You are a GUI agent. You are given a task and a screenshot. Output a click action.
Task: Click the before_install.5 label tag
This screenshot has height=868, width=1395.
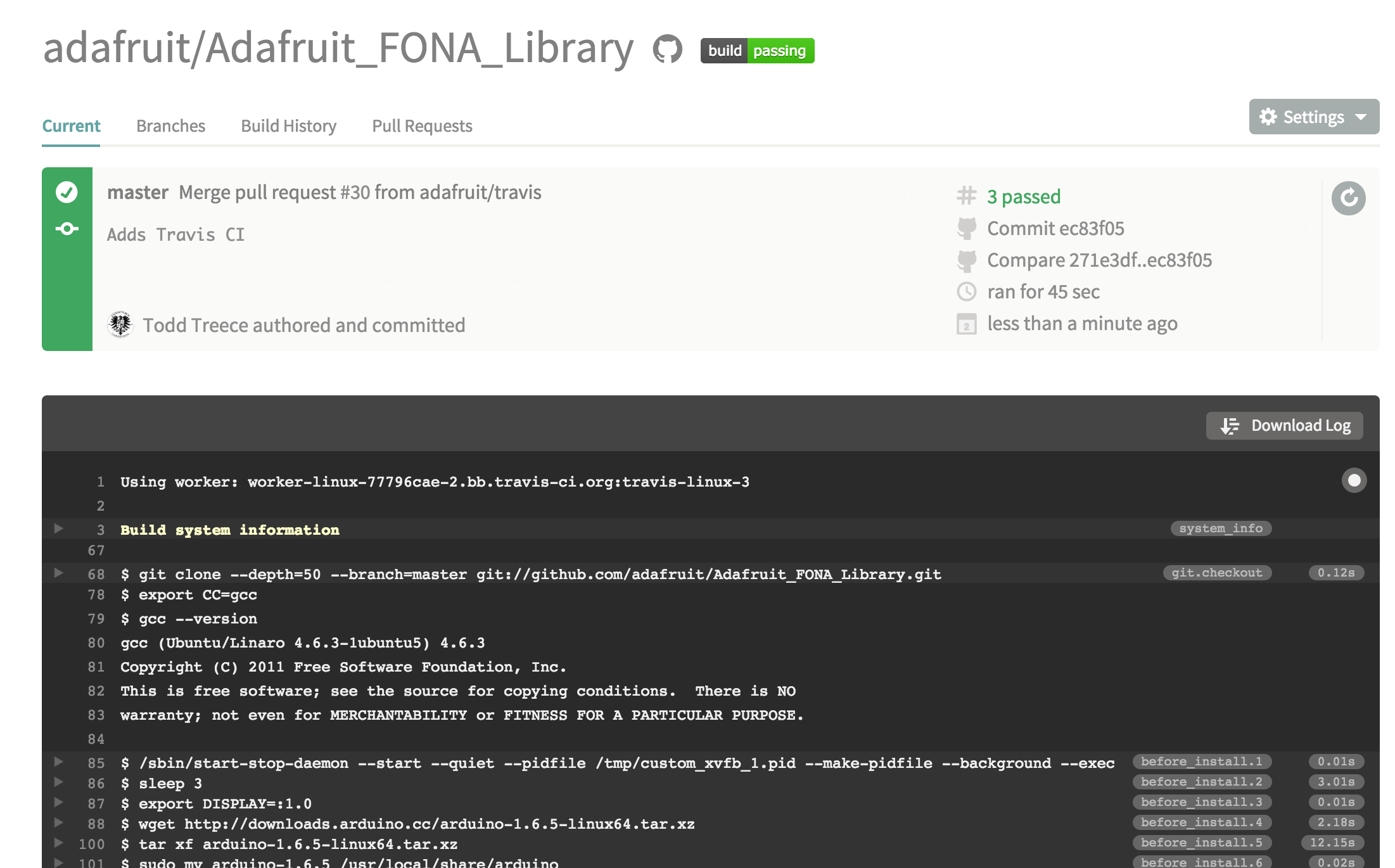click(x=1202, y=843)
